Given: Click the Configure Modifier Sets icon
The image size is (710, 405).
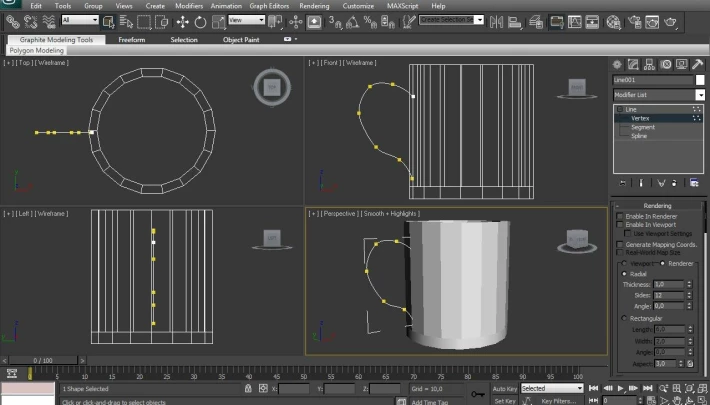Looking at the screenshot, I should (694, 183).
